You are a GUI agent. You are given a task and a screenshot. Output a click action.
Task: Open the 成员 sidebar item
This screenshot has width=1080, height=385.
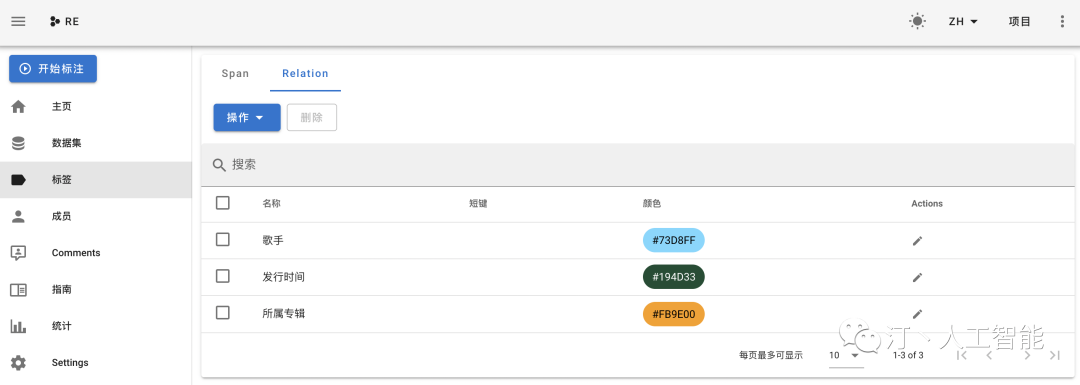point(96,216)
